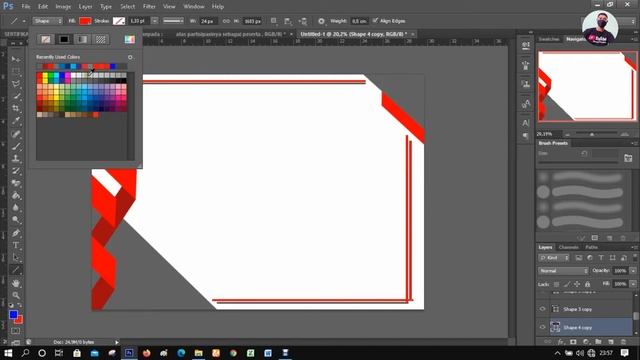Select the Spot Healing Brush tool
640x360 pixels.
pos(16,134)
